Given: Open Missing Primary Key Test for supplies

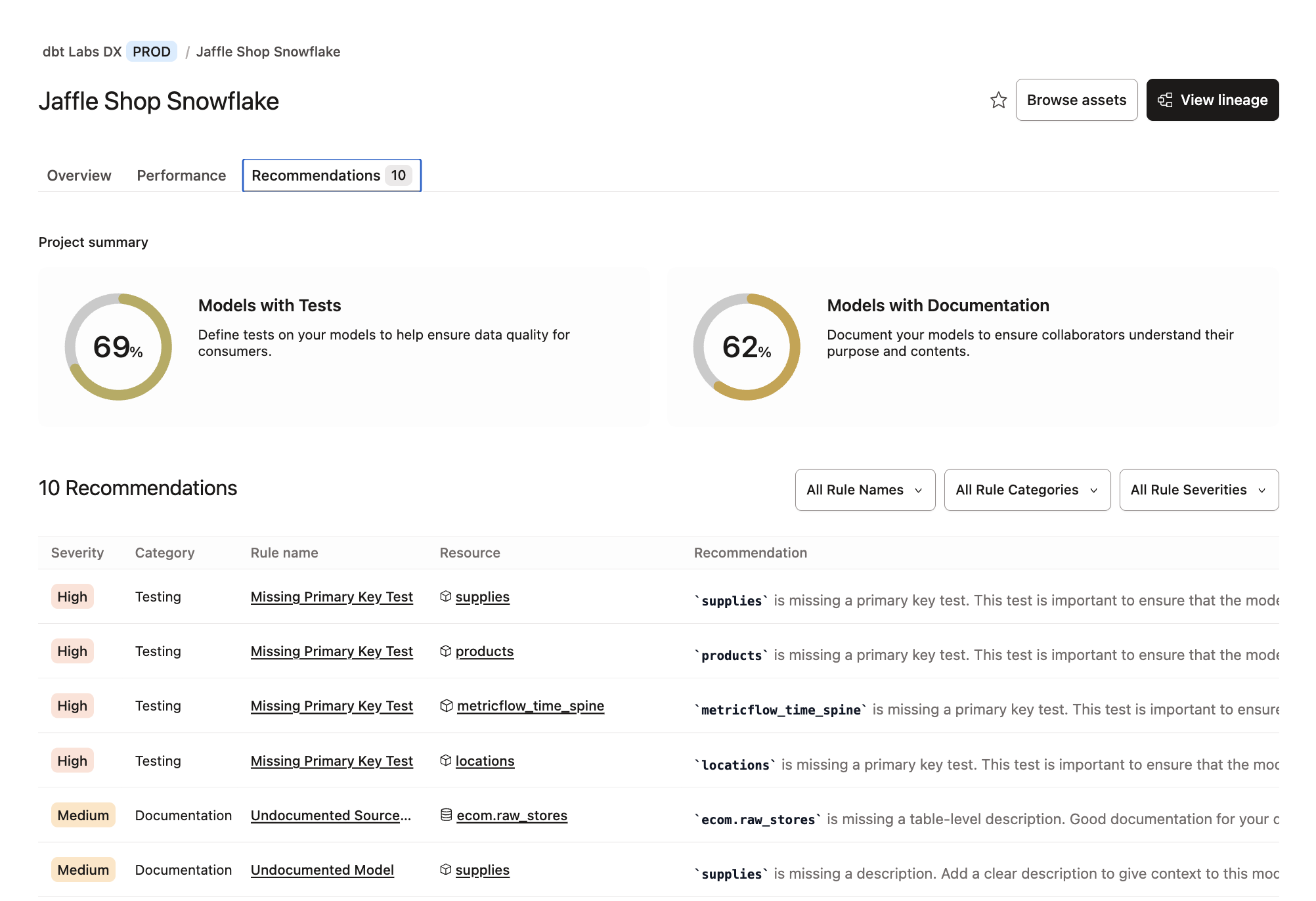Looking at the screenshot, I should (332, 597).
